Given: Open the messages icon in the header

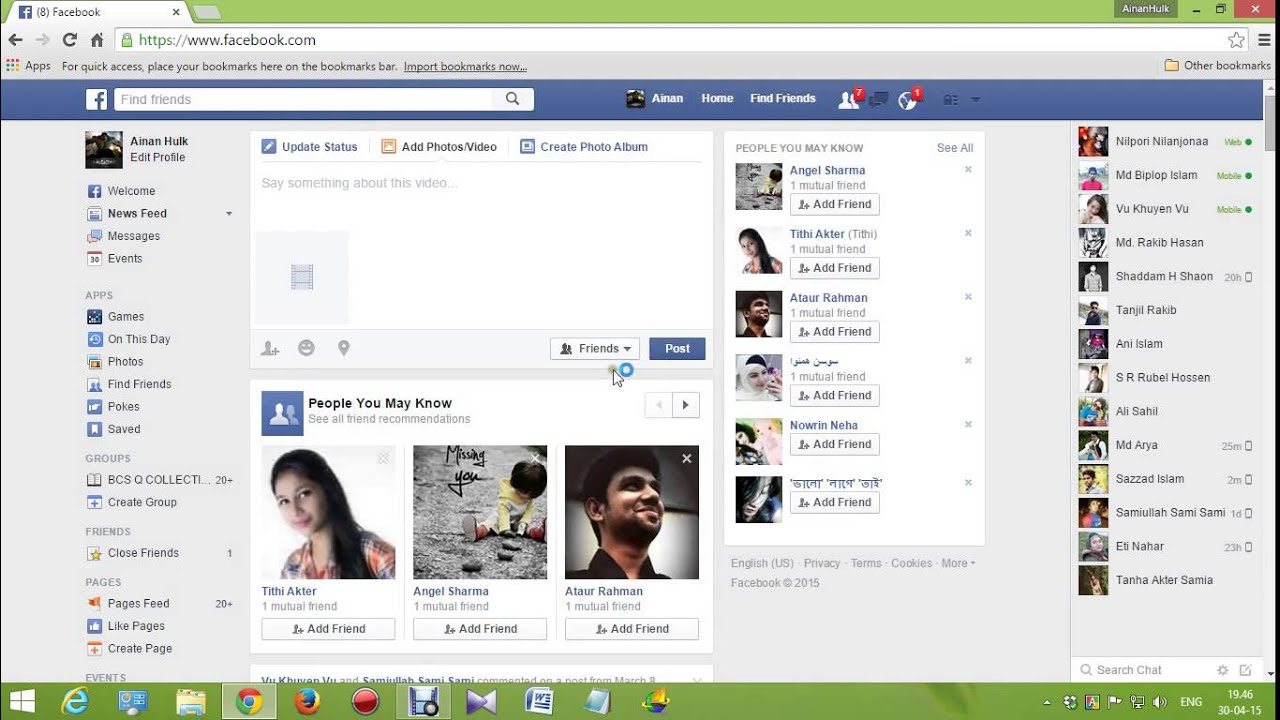Looking at the screenshot, I should (879, 99).
